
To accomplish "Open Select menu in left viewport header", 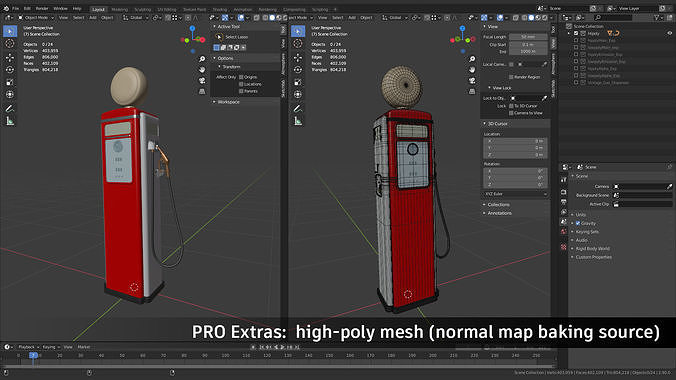I will [78, 18].
